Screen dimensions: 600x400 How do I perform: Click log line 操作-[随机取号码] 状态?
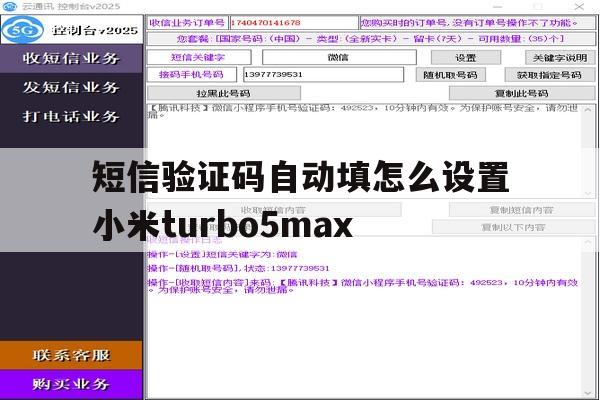[x=238, y=268]
